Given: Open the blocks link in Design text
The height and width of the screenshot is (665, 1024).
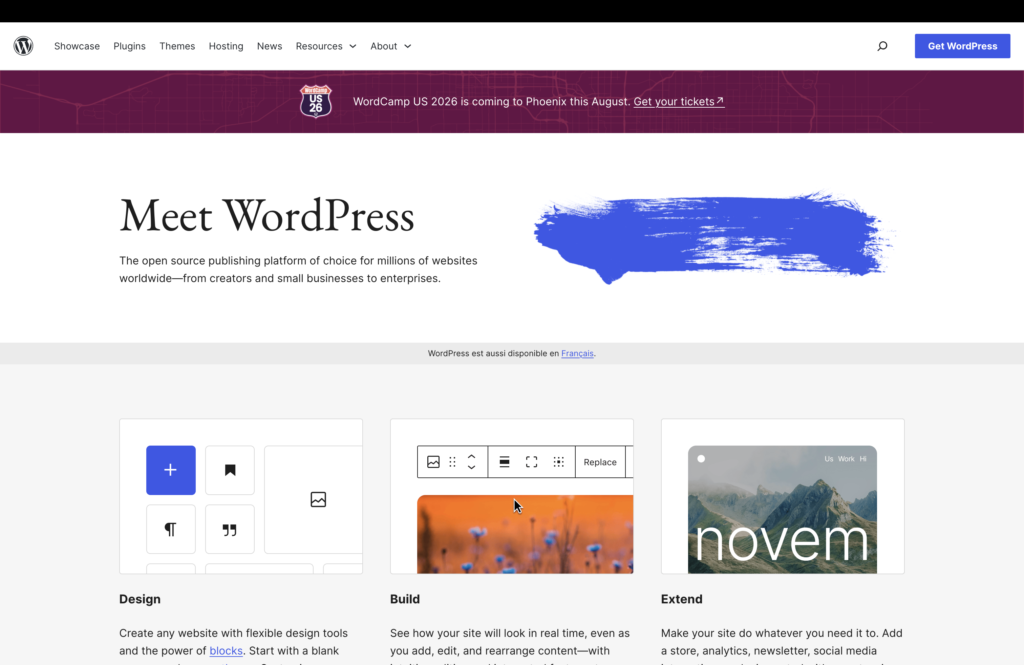Looking at the screenshot, I should tap(226, 651).
